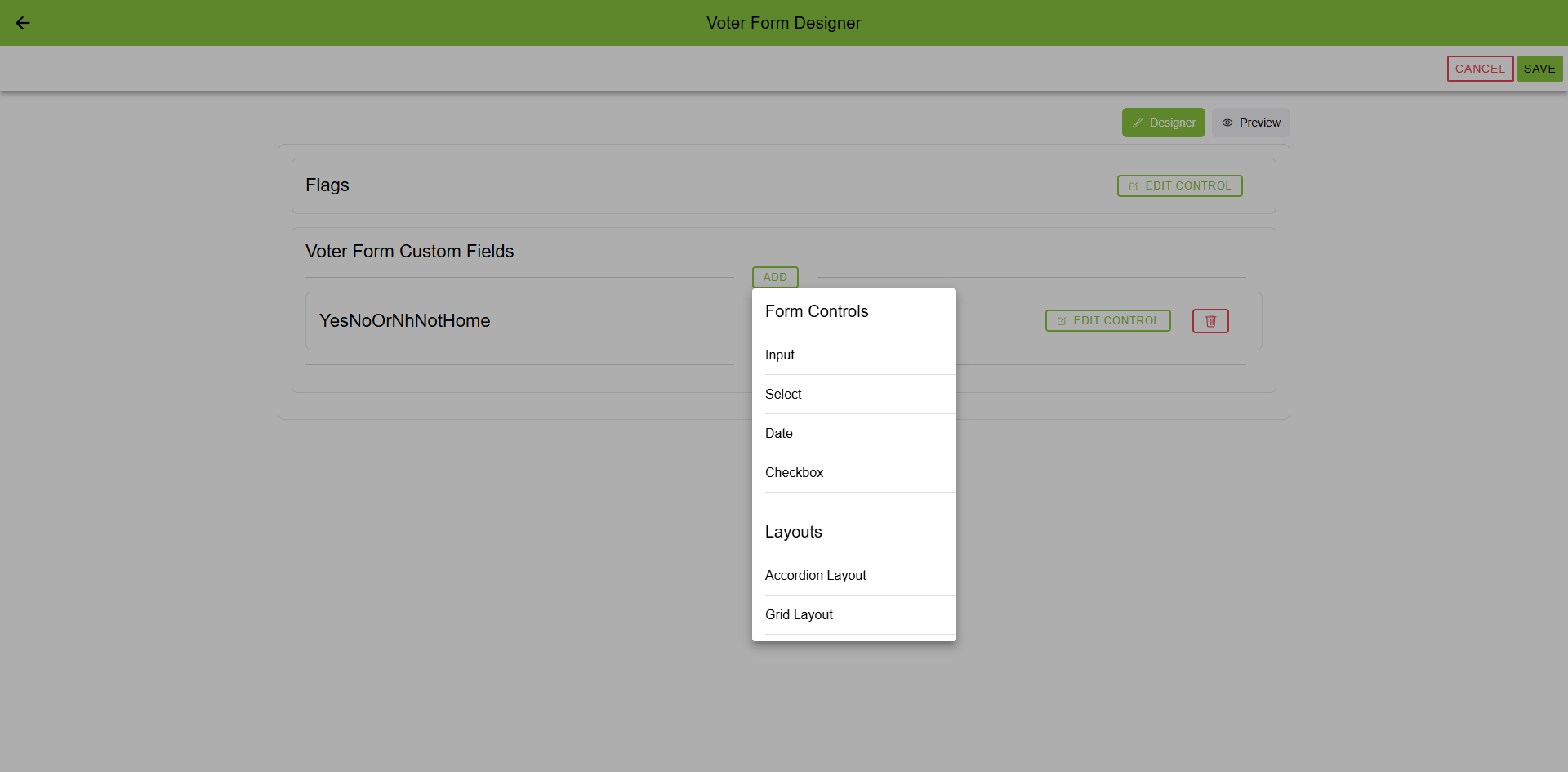Insert an Accordion Layout
The width and height of the screenshot is (1568, 772).
click(815, 576)
